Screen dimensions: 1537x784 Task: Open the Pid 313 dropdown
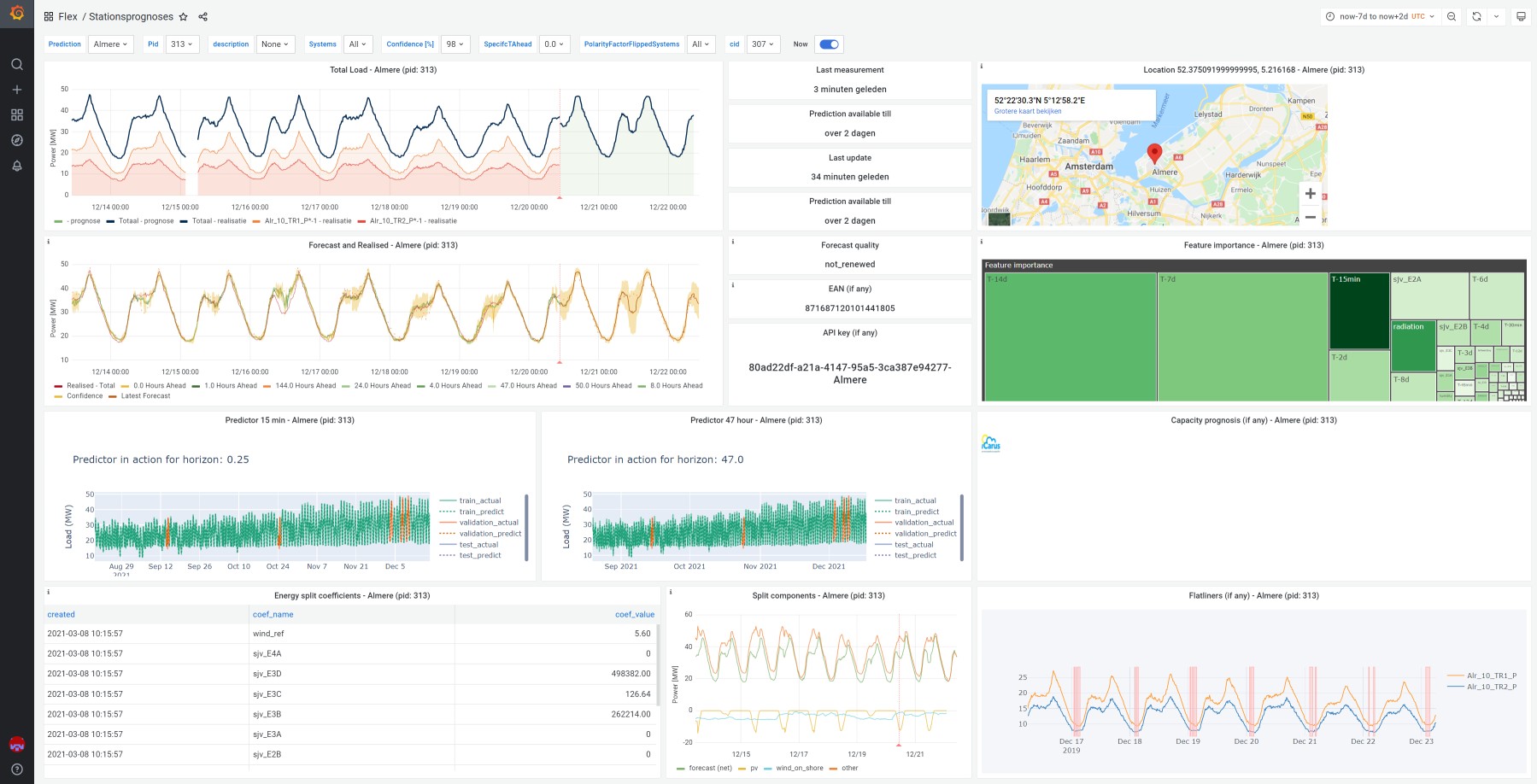point(181,44)
